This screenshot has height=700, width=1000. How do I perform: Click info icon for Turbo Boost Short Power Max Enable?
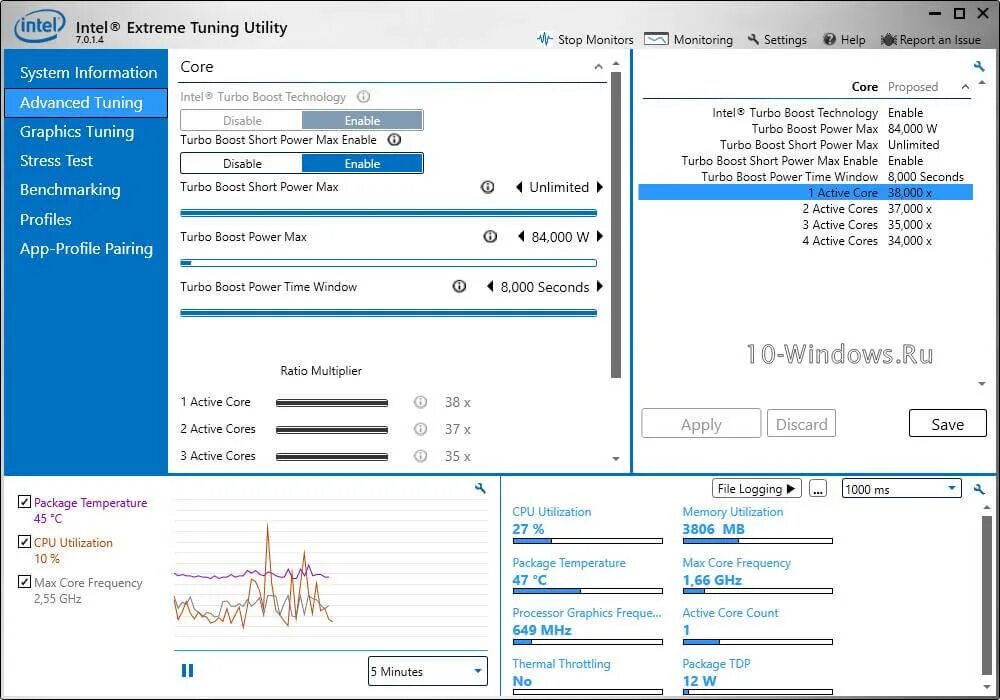pos(395,140)
